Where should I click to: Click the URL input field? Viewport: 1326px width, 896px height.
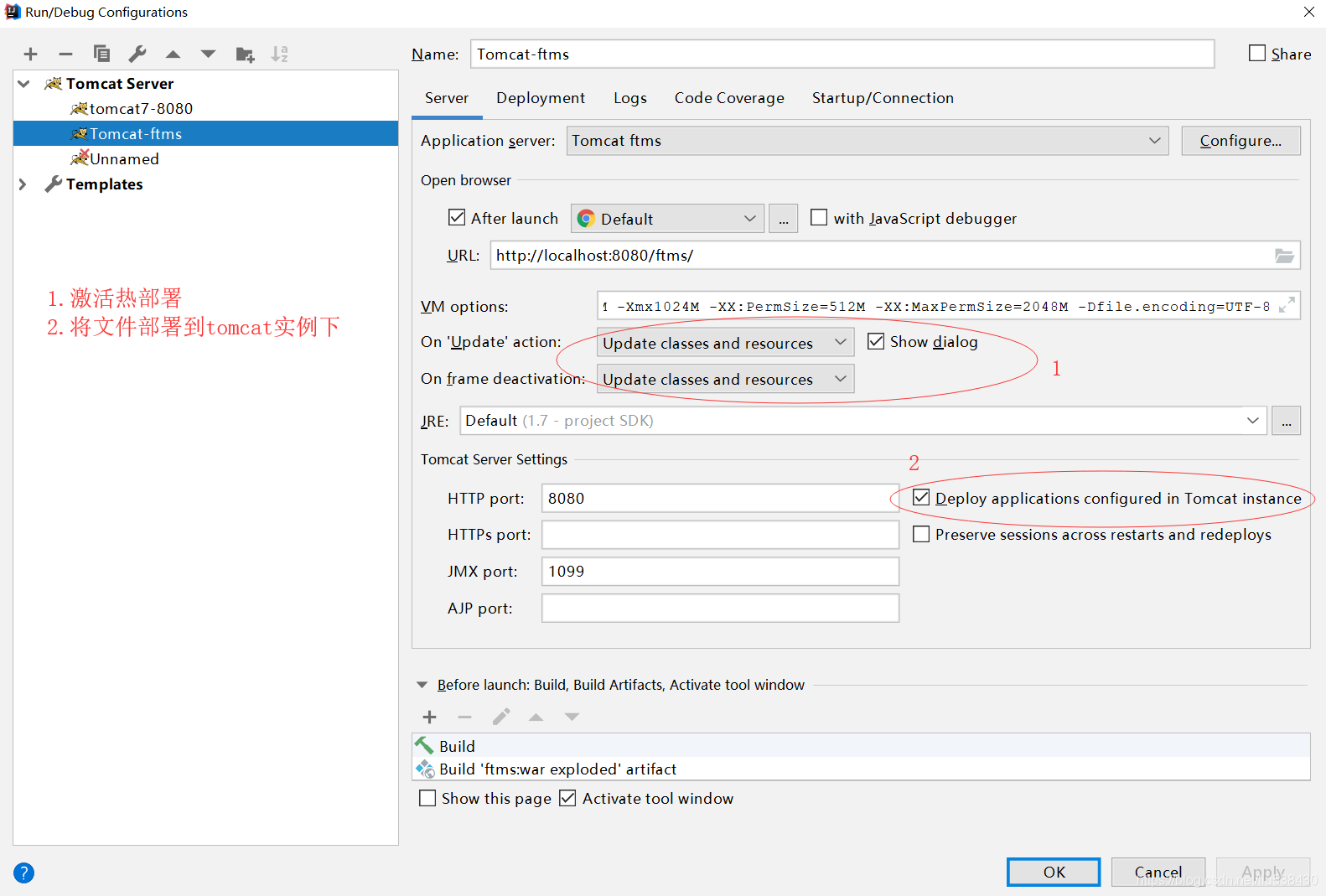click(895, 255)
